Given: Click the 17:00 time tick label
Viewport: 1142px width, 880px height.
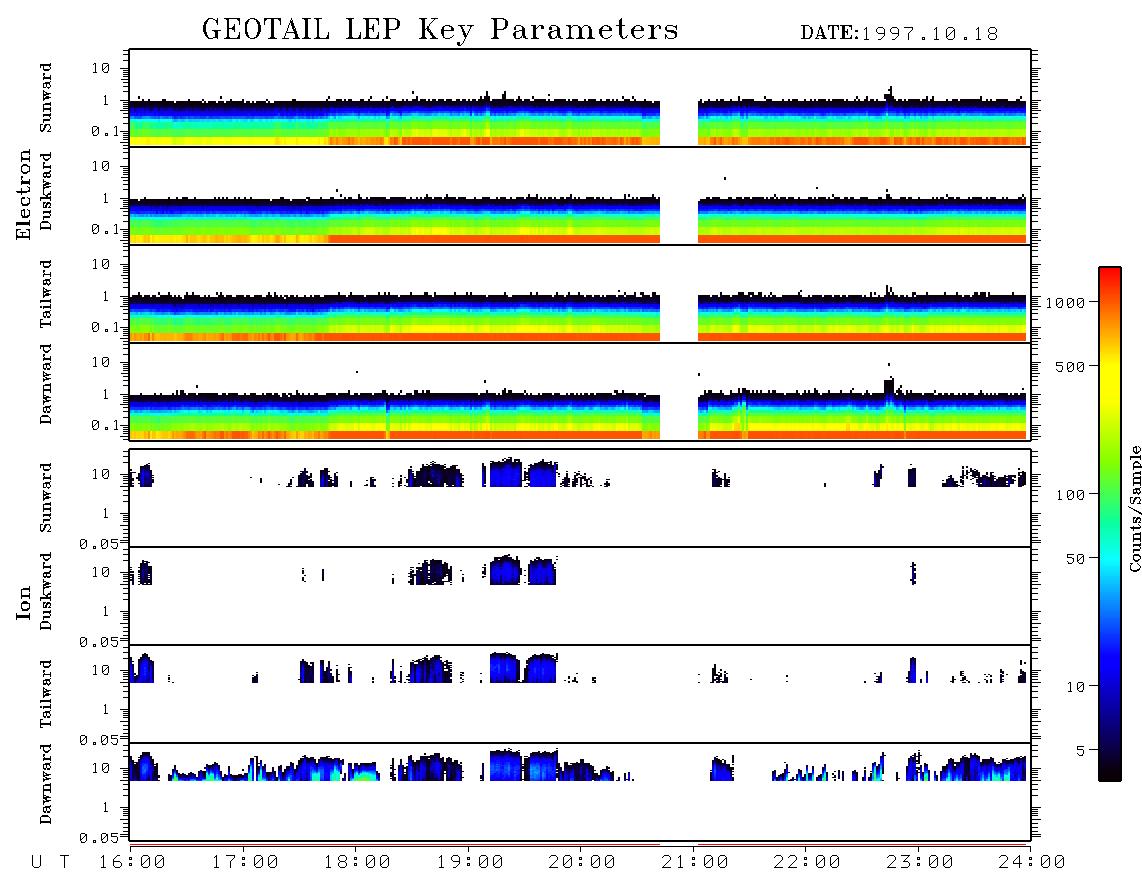Looking at the screenshot, I should 245,863.
